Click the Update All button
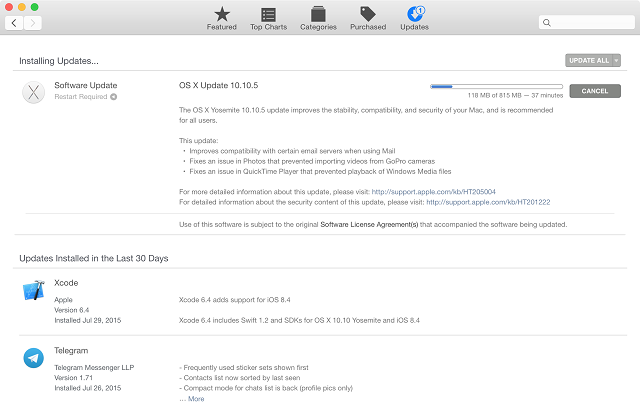Image resolution: width=640 pixels, height=407 pixels. [x=589, y=60]
